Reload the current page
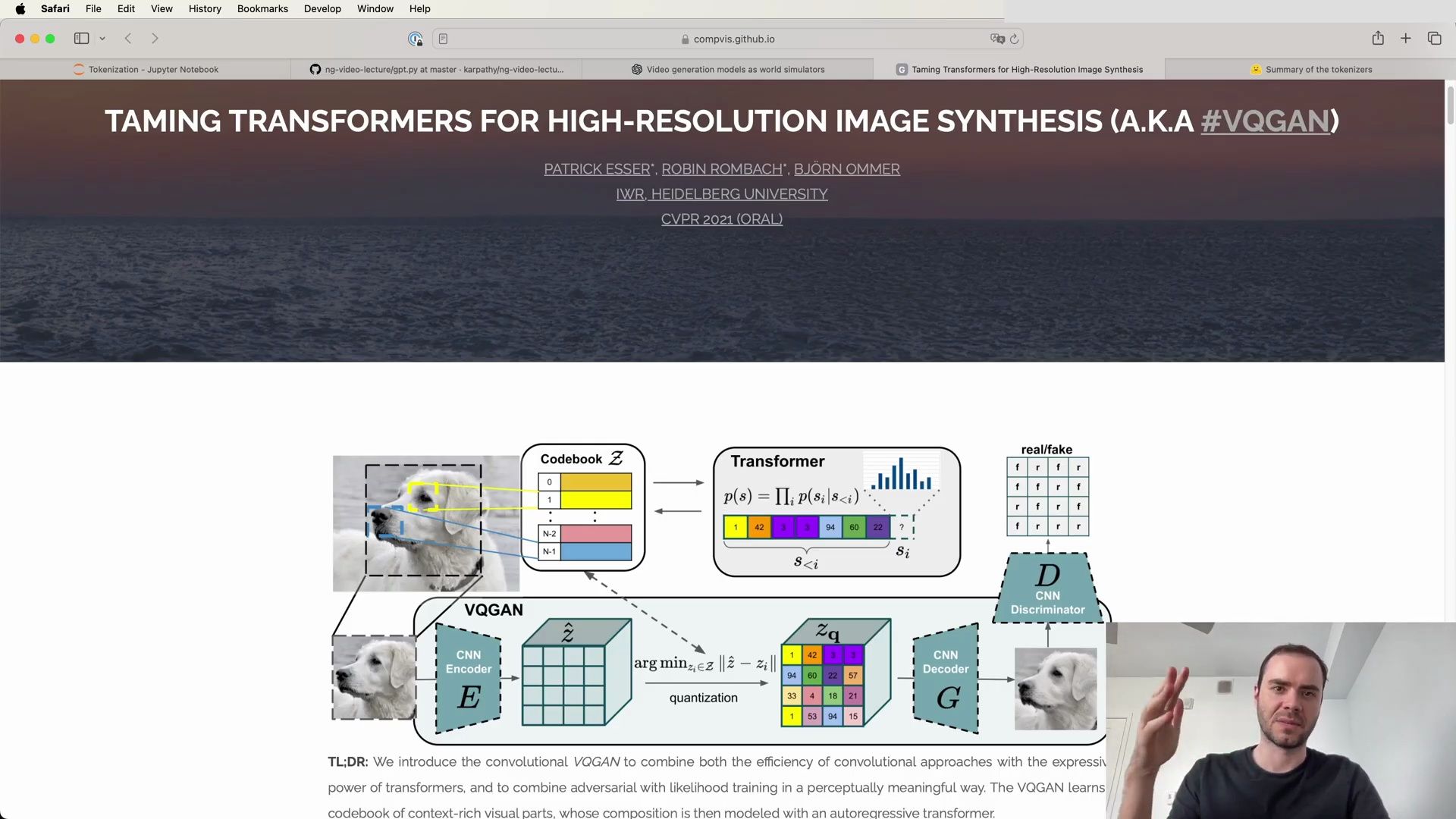 pos(1015,39)
